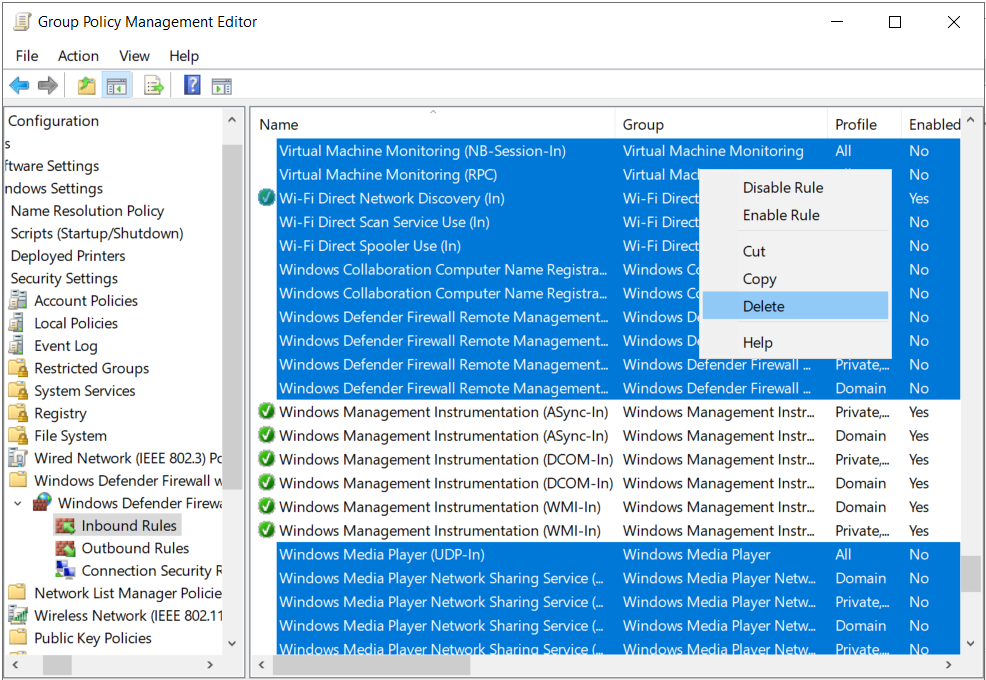The width and height of the screenshot is (986, 680).
Task: Click rules list vertical scrollbar thumb
Action: pos(970,573)
